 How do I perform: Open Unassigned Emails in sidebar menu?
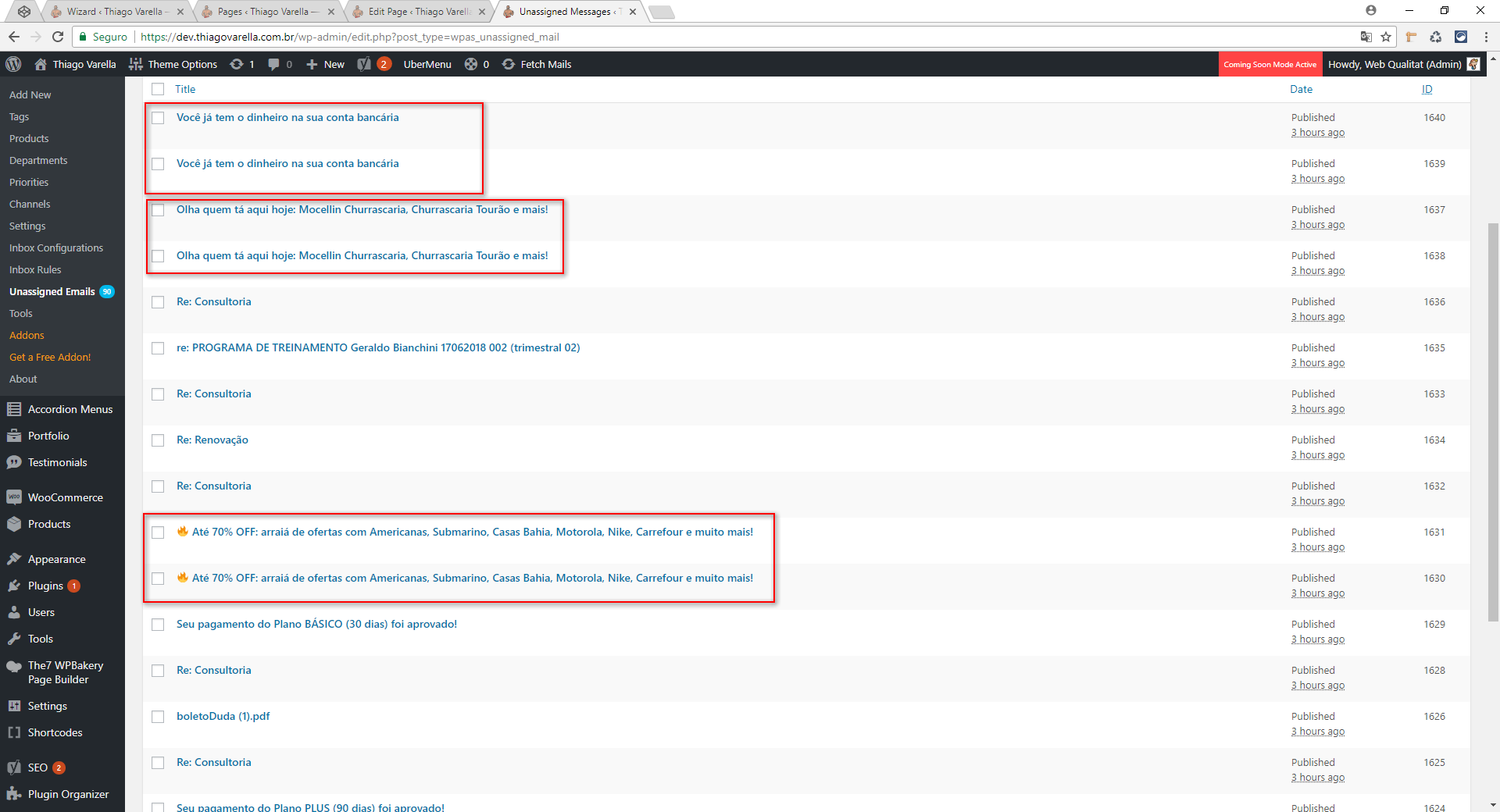pos(52,291)
